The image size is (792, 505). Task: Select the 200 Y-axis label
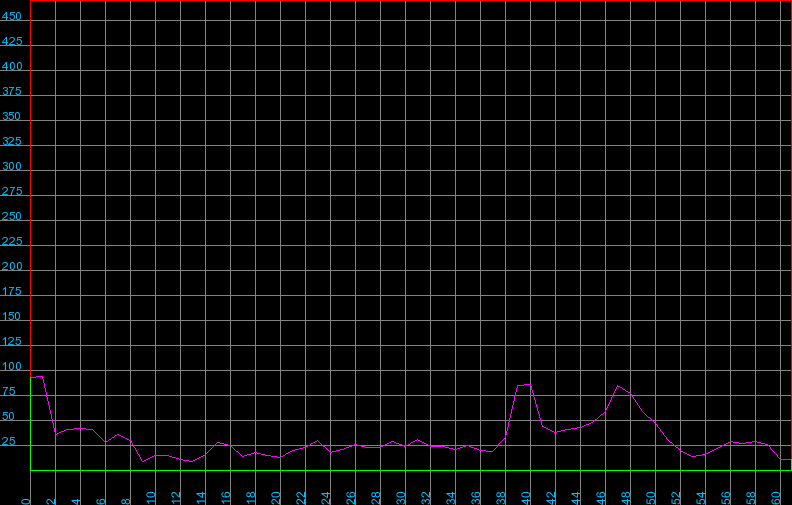12,266
